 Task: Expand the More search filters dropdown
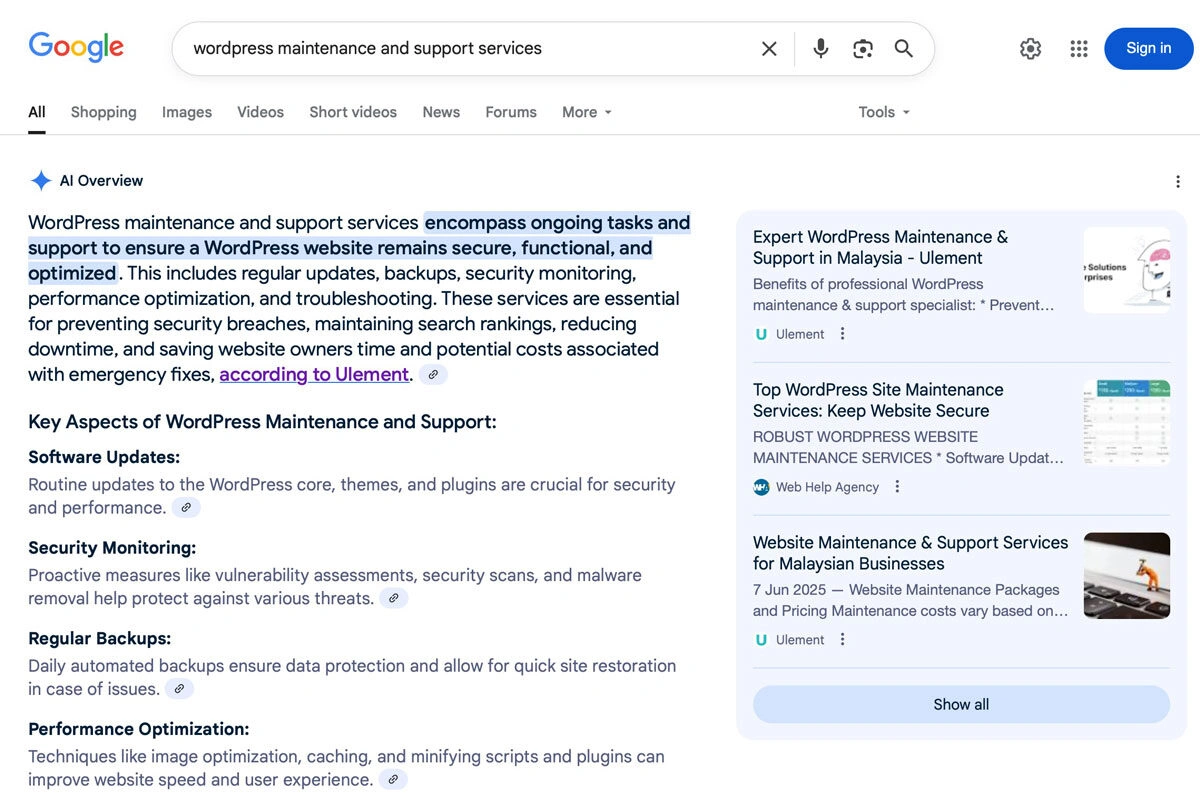(x=587, y=112)
